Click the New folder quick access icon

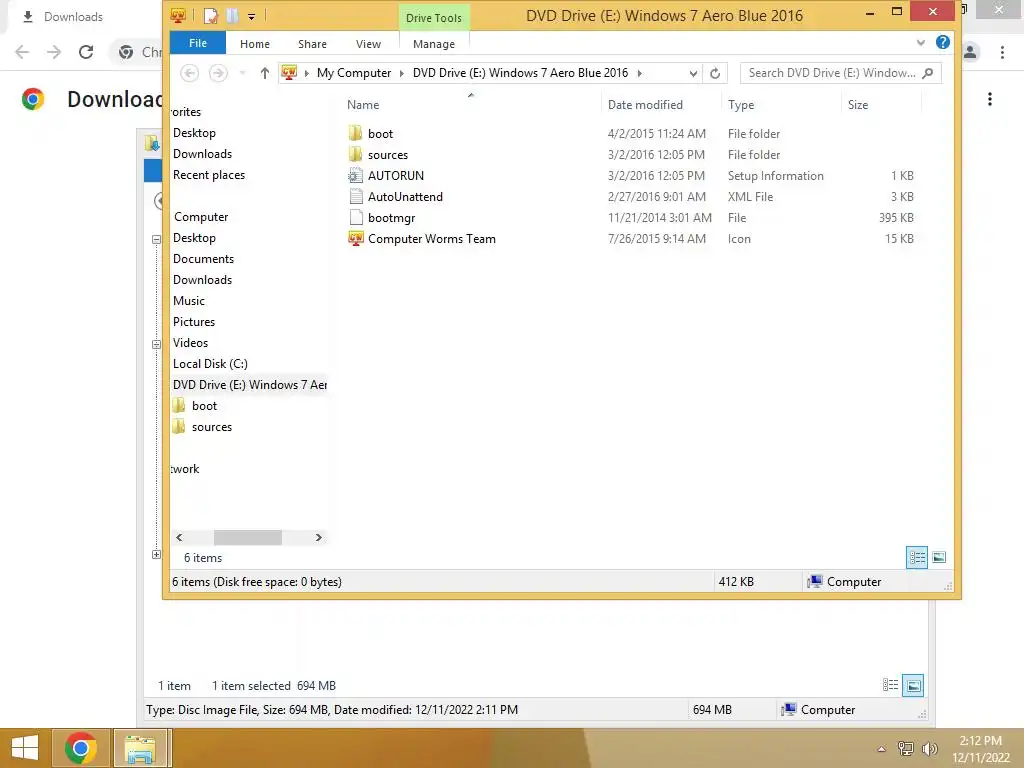coord(232,16)
